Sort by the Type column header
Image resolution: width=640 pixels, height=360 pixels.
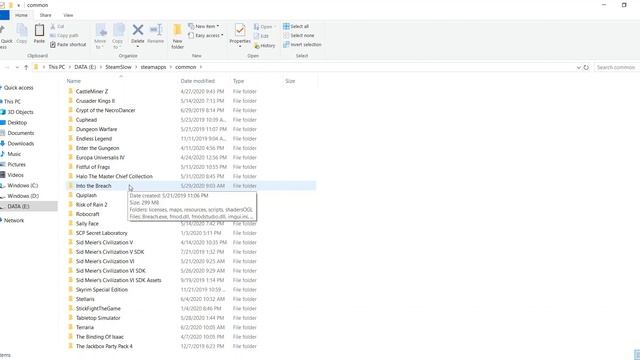[x=238, y=81]
